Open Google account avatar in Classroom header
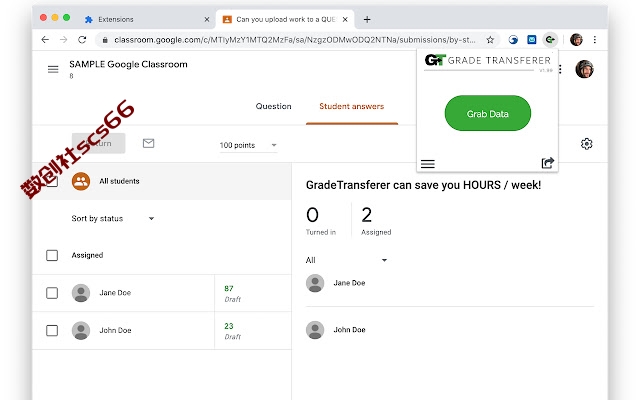The width and height of the screenshot is (640, 400). point(584,69)
